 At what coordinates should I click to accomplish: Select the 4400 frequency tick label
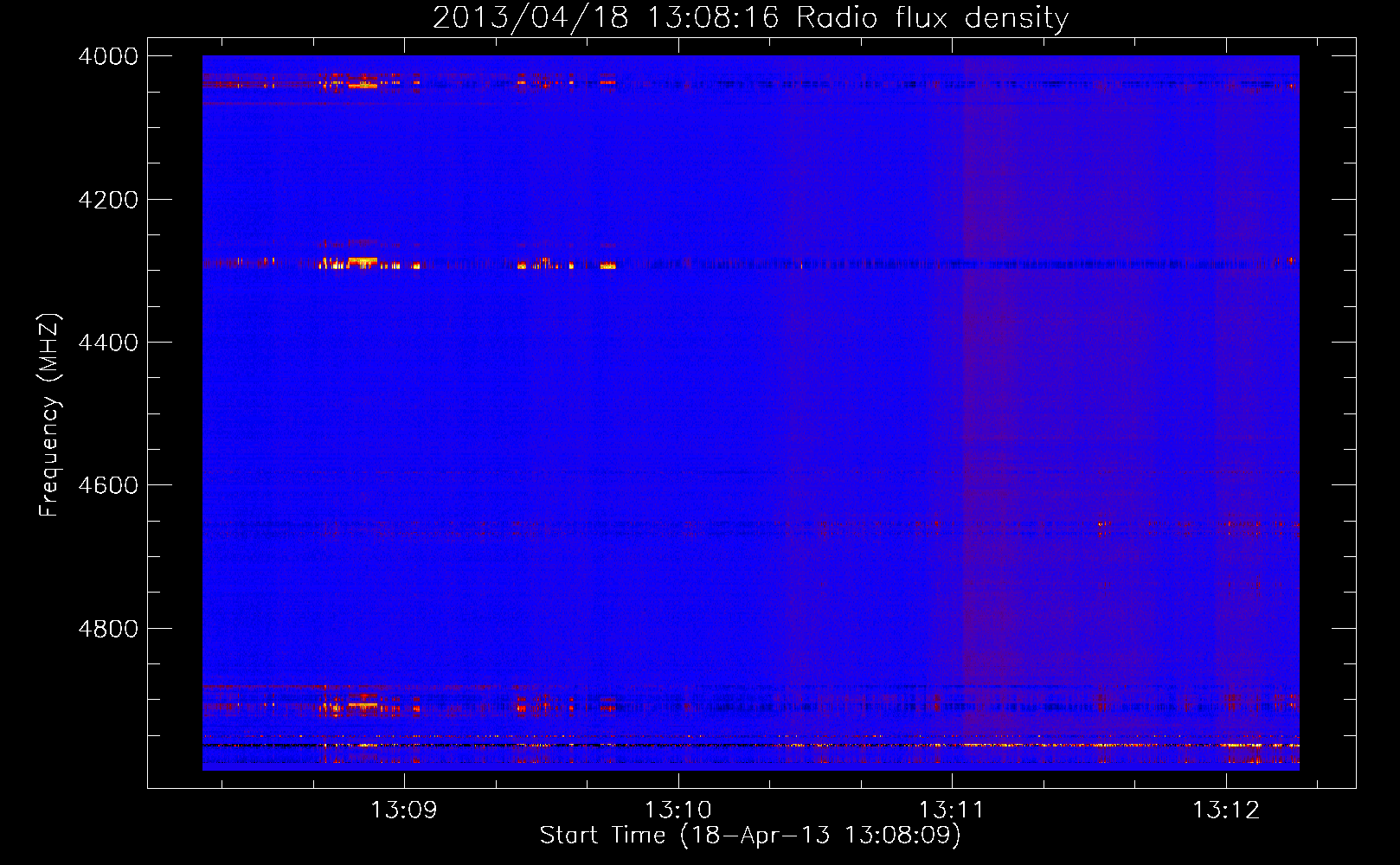[x=108, y=343]
